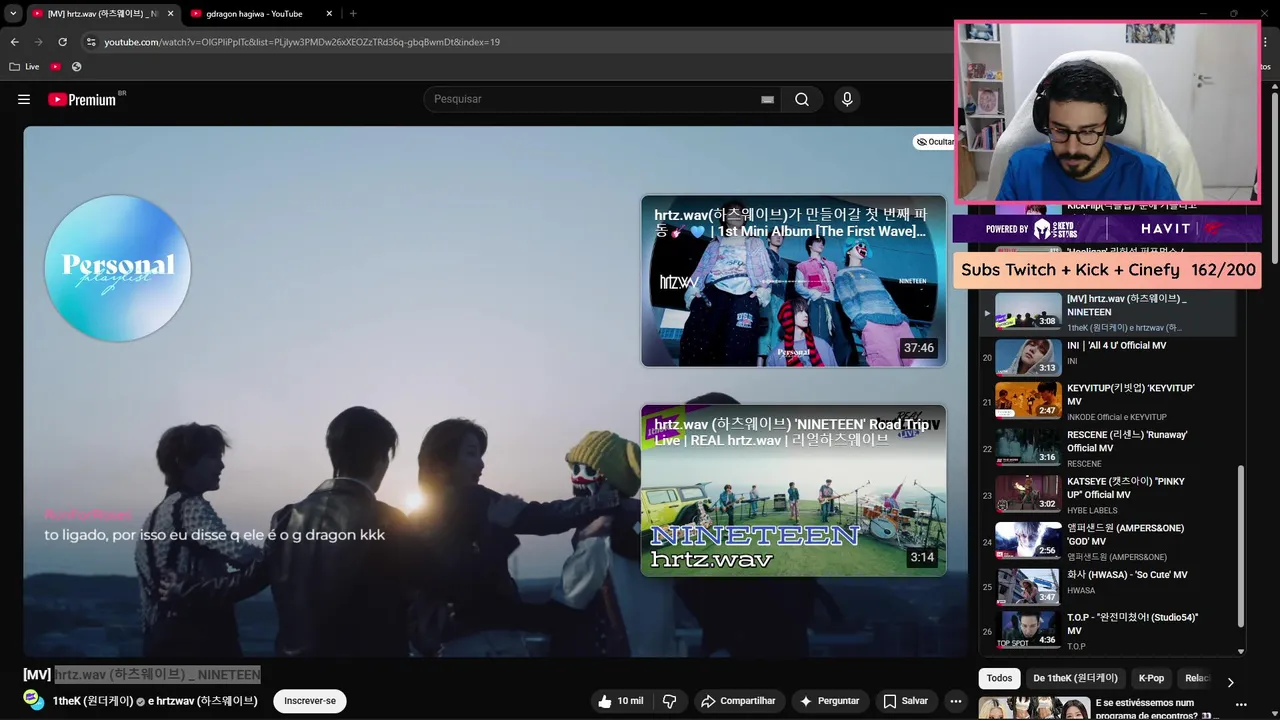Click the Personal playlist round watermark
This screenshot has height=720, width=1280.
(x=117, y=268)
